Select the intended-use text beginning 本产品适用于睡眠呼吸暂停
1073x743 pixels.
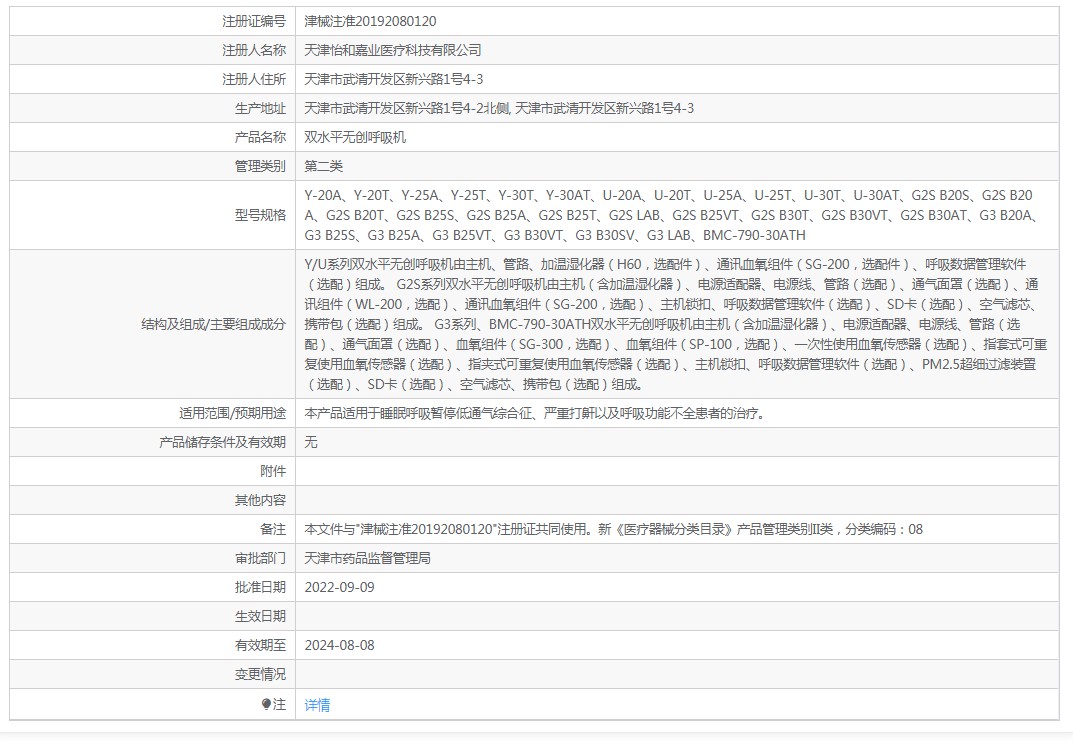click(x=534, y=413)
